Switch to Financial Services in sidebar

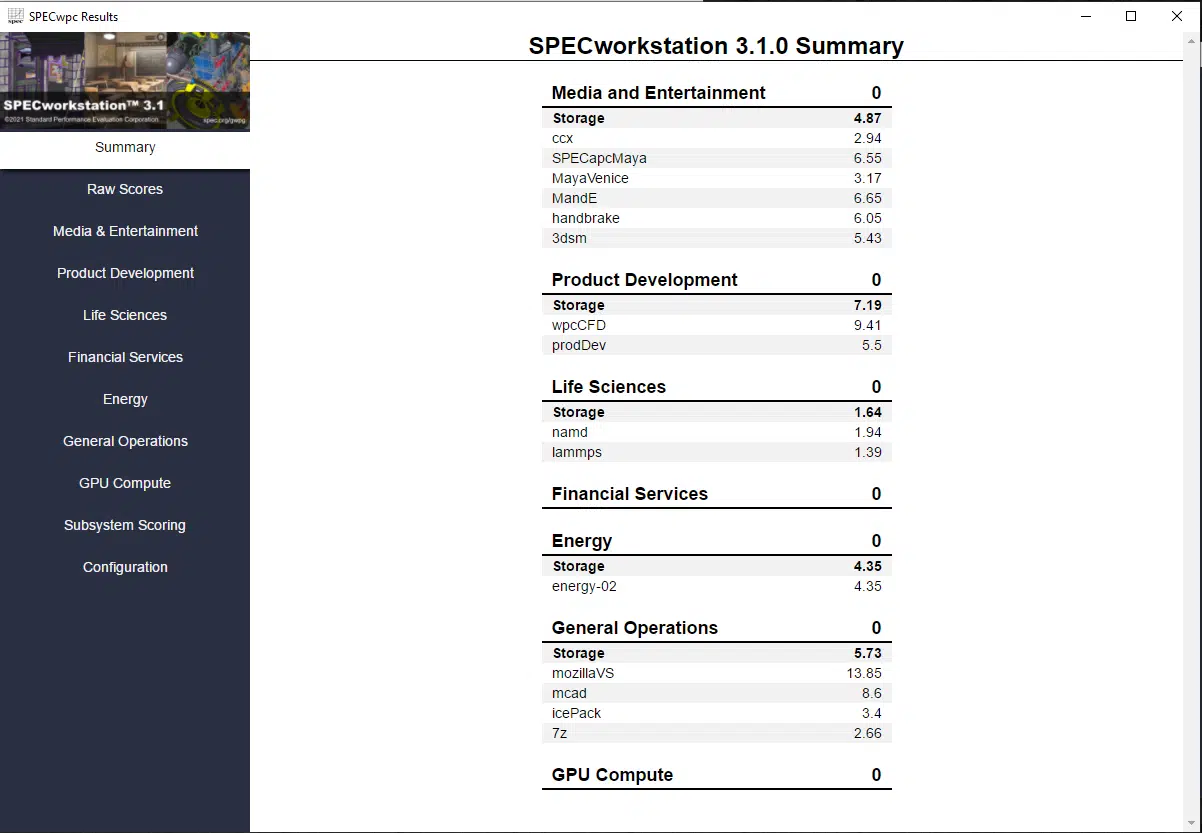(x=125, y=357)
